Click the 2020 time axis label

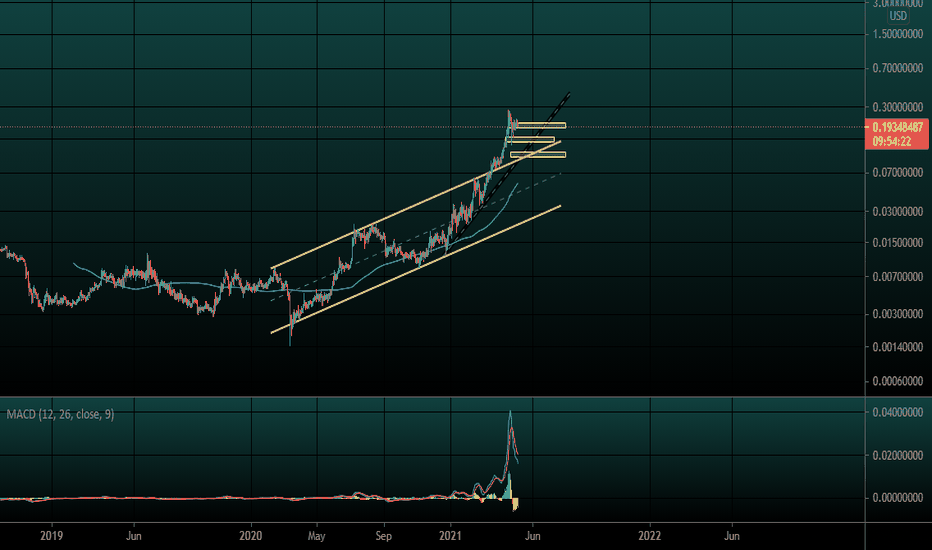251,536
